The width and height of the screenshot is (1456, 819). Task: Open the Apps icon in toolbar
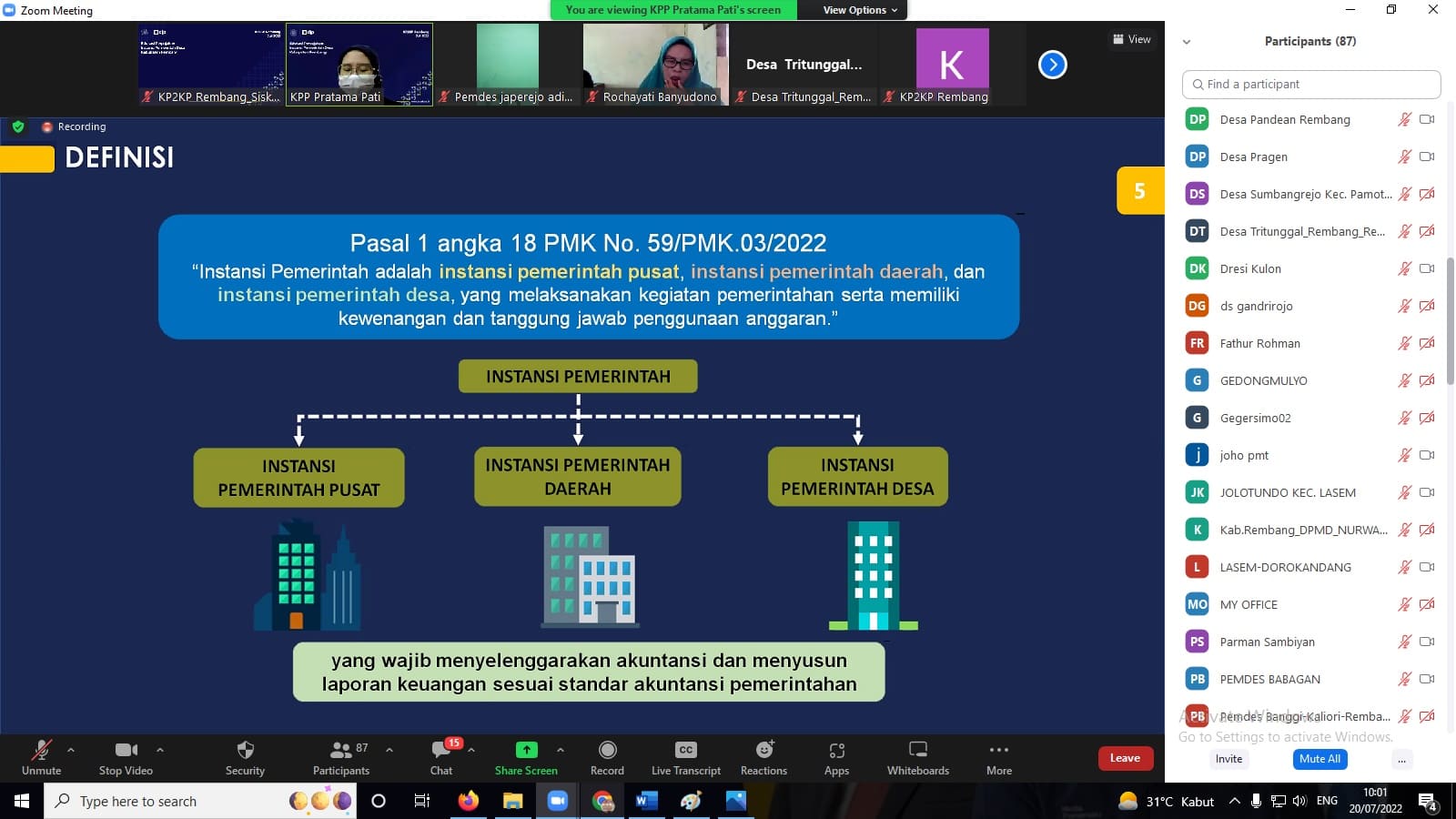pos(836,751)
